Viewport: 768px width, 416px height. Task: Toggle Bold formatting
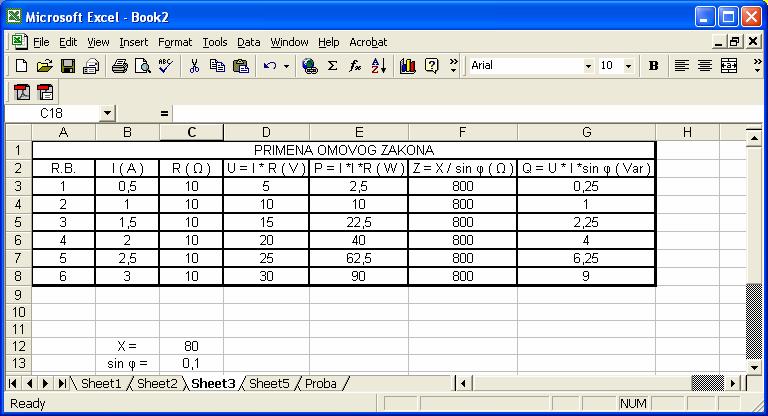click(653, 66)
